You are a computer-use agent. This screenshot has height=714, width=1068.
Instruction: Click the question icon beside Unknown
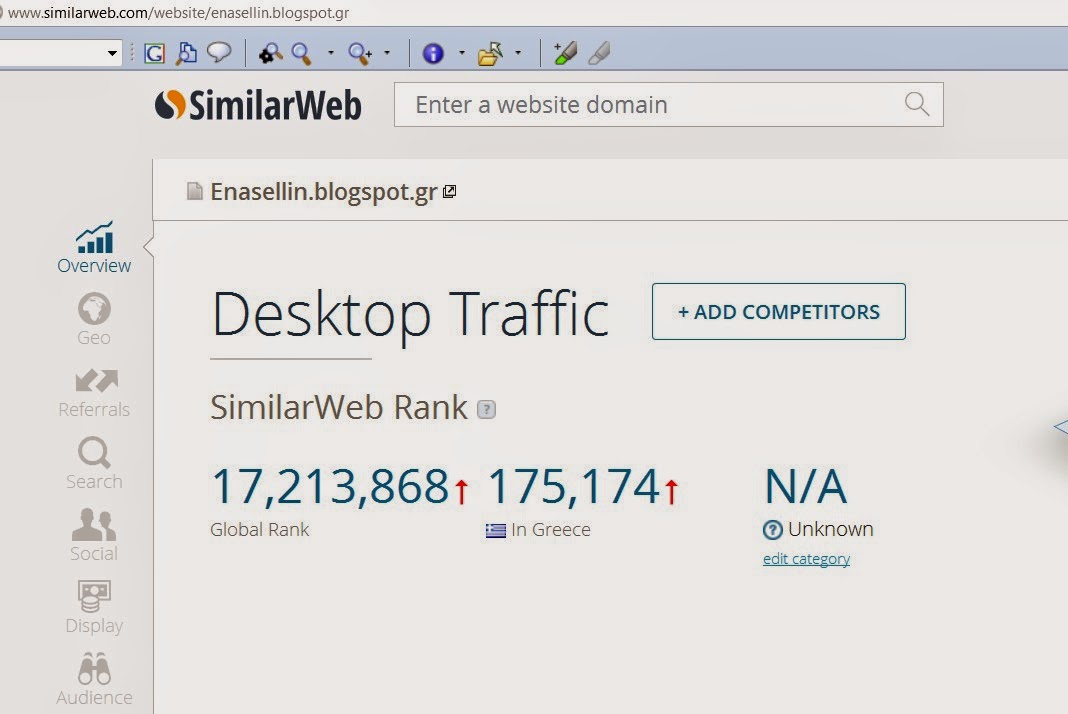tap(772, 529)
